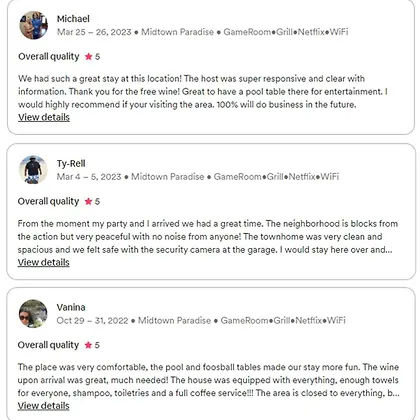Click the reviewer name Vanina
This screenshot has height=420, width=420.
click(x=71, y=307)
